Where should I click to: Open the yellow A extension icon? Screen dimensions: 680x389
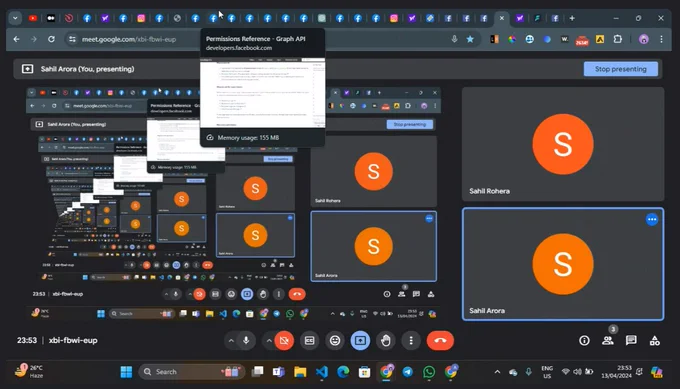coord(600,39)
